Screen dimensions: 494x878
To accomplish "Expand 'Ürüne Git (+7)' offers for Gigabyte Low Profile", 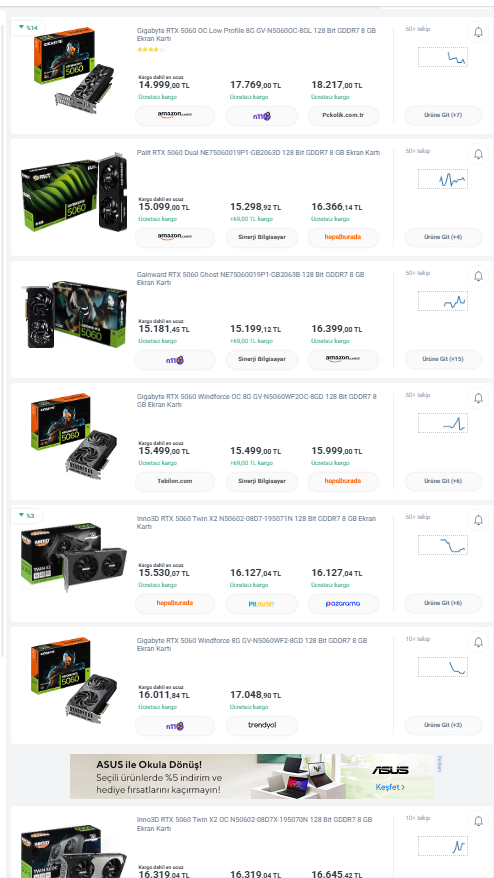I will tap(443, 115).
